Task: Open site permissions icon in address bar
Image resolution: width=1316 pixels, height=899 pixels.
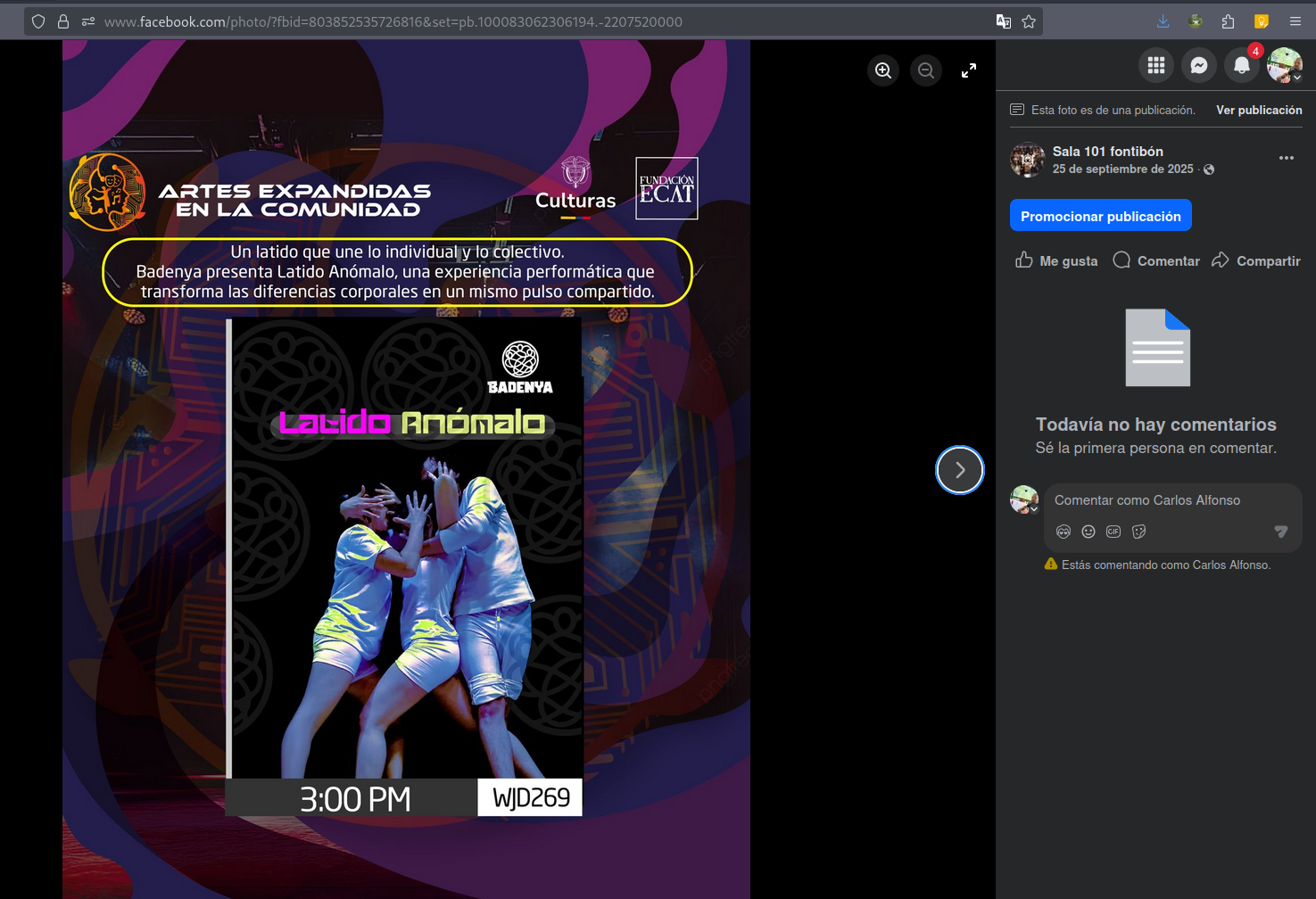Action: (88, 21)
